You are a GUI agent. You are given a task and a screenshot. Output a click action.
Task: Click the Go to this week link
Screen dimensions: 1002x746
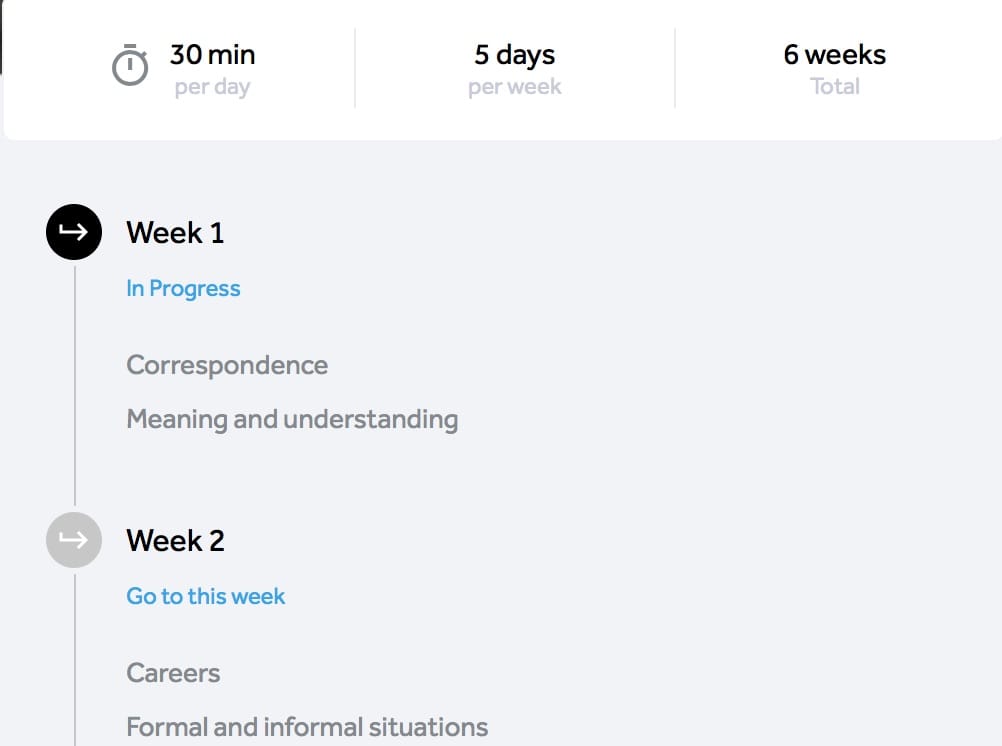point(205,597)
